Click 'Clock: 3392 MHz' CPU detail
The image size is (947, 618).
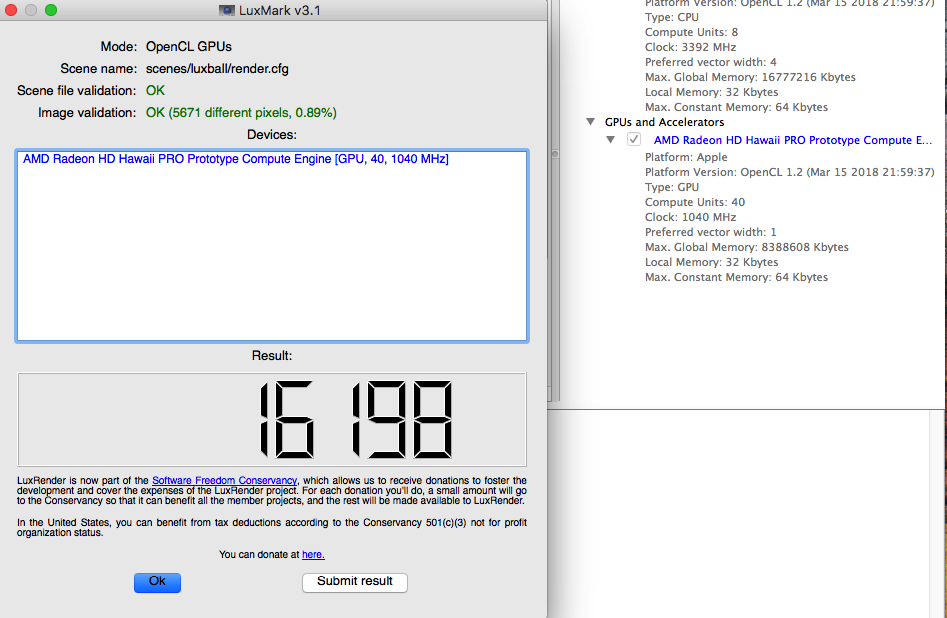(x=690, y=47)
